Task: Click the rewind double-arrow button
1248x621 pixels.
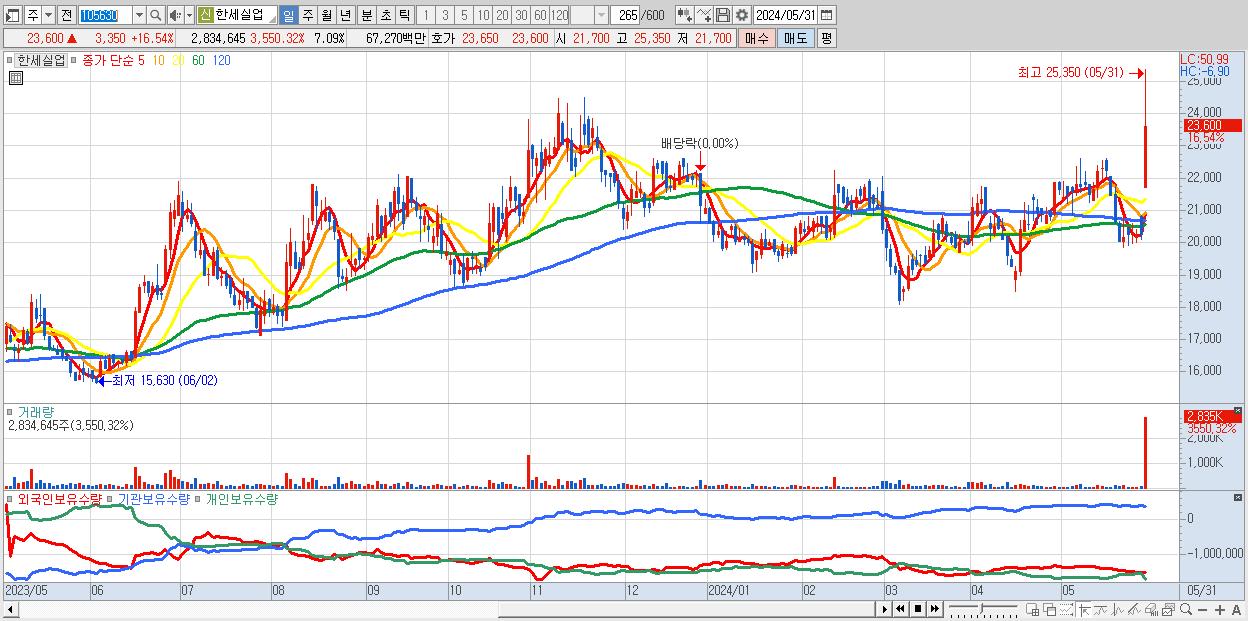Action: click(900, 609)
